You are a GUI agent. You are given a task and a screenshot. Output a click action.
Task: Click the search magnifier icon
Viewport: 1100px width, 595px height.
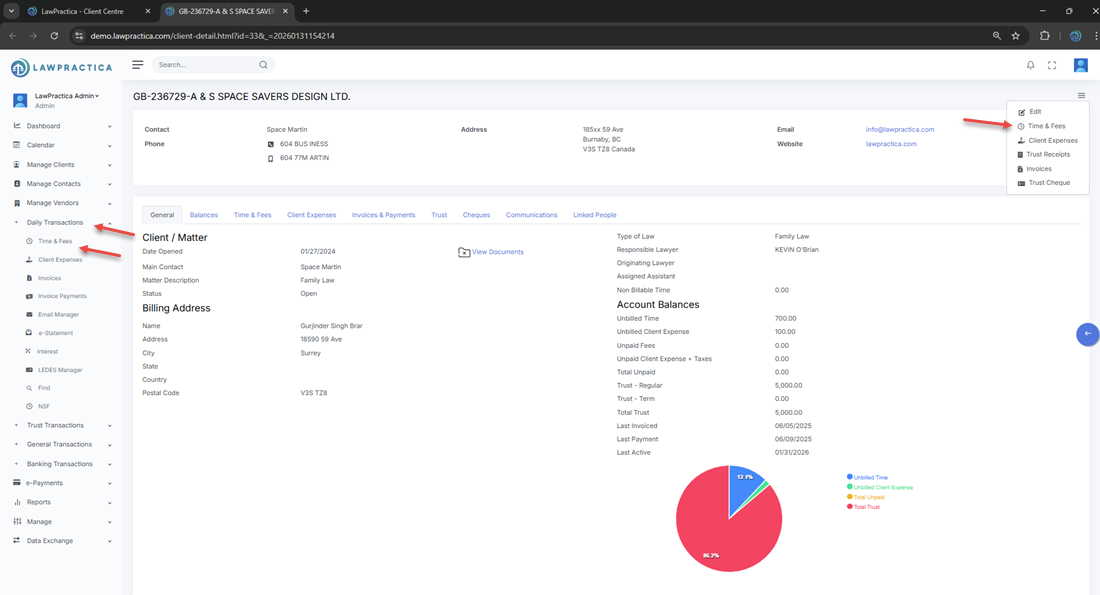264,65
